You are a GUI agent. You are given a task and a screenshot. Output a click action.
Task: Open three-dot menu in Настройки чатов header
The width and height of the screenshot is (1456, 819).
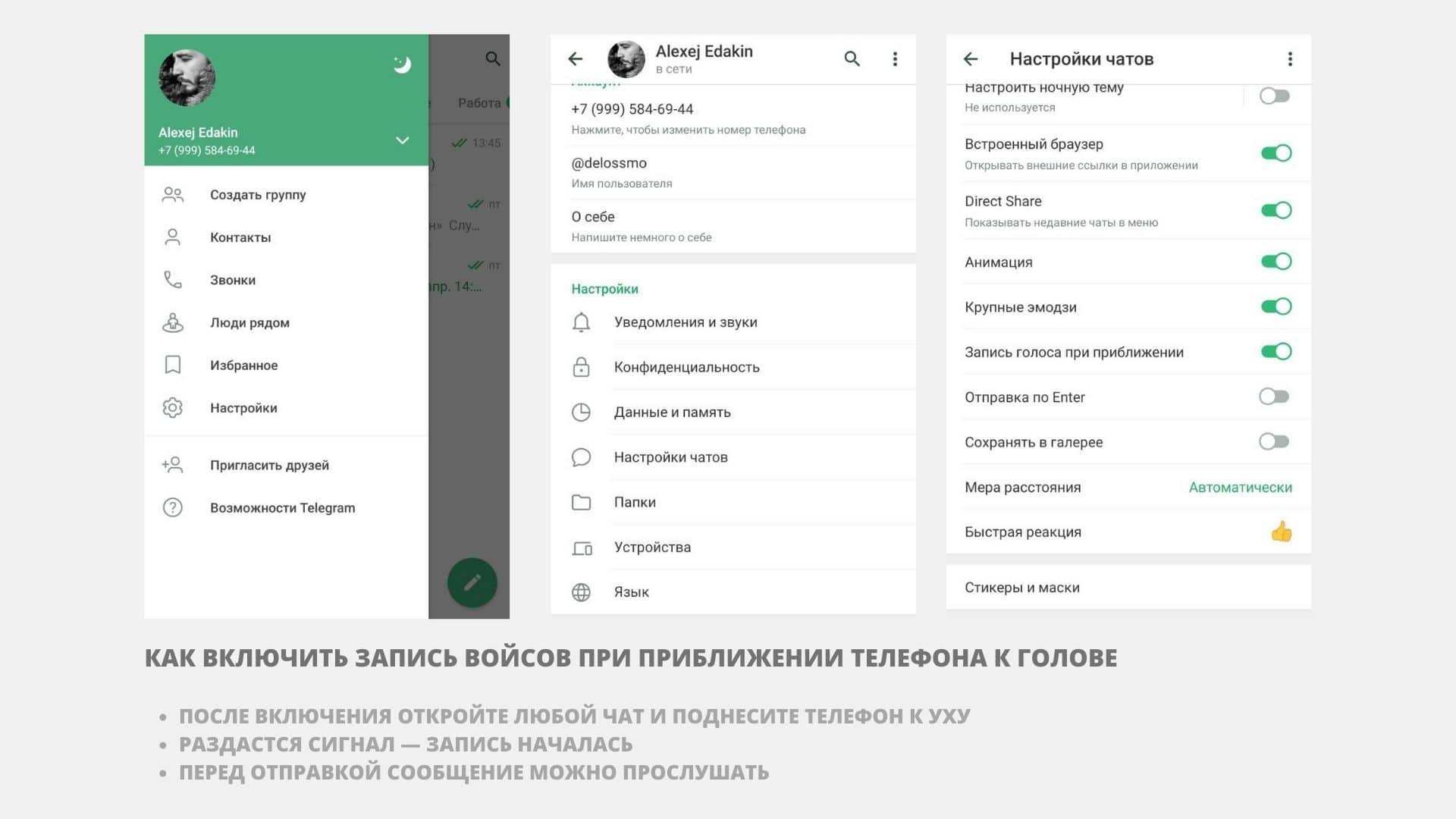(x=1290, y=58)
